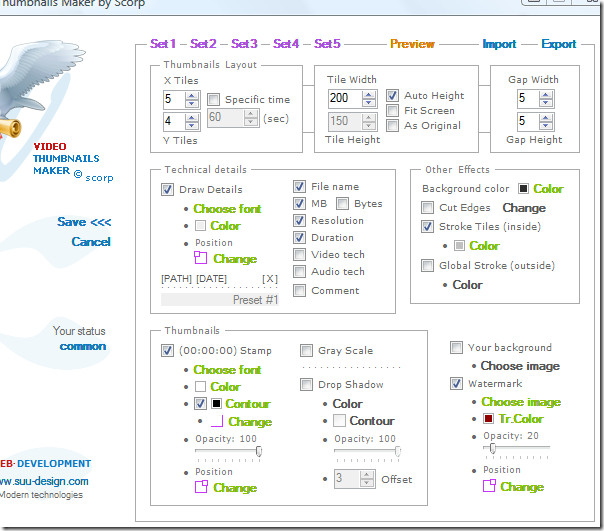Increase Tile Width with up arrow
Screen dimensions: 604x531
pyautogui.click(x=369, y=94)
